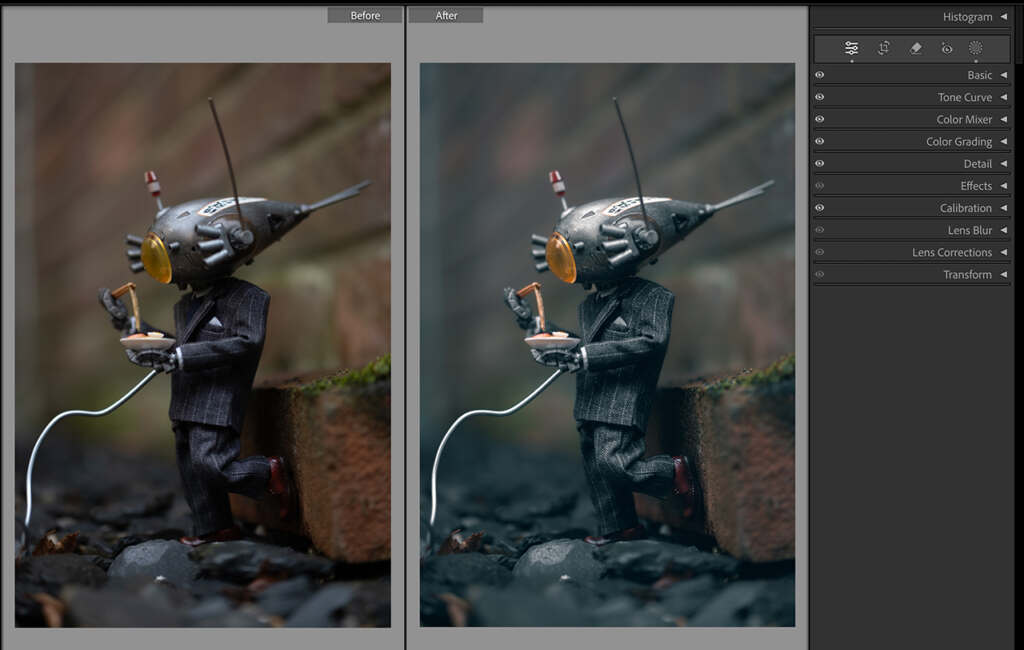Click the Before photo preview

click(x=203, y=345)
